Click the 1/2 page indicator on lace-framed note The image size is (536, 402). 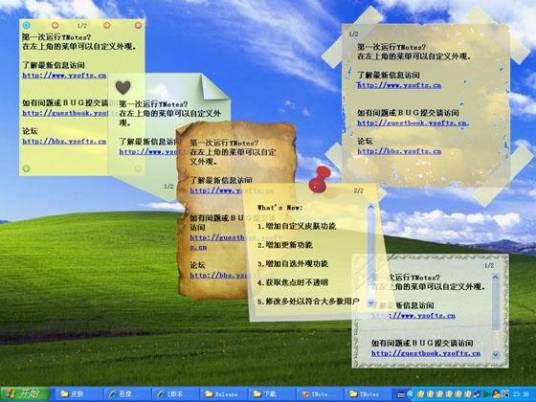pyautogui.click(x=489, y=265)
